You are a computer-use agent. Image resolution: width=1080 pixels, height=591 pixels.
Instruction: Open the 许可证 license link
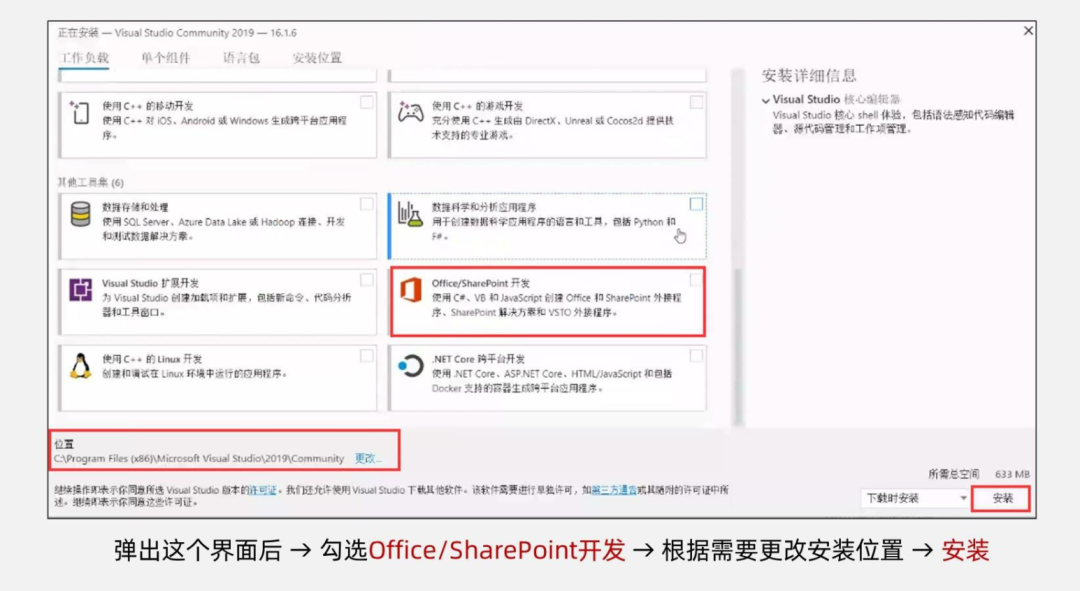coord(262,490)
